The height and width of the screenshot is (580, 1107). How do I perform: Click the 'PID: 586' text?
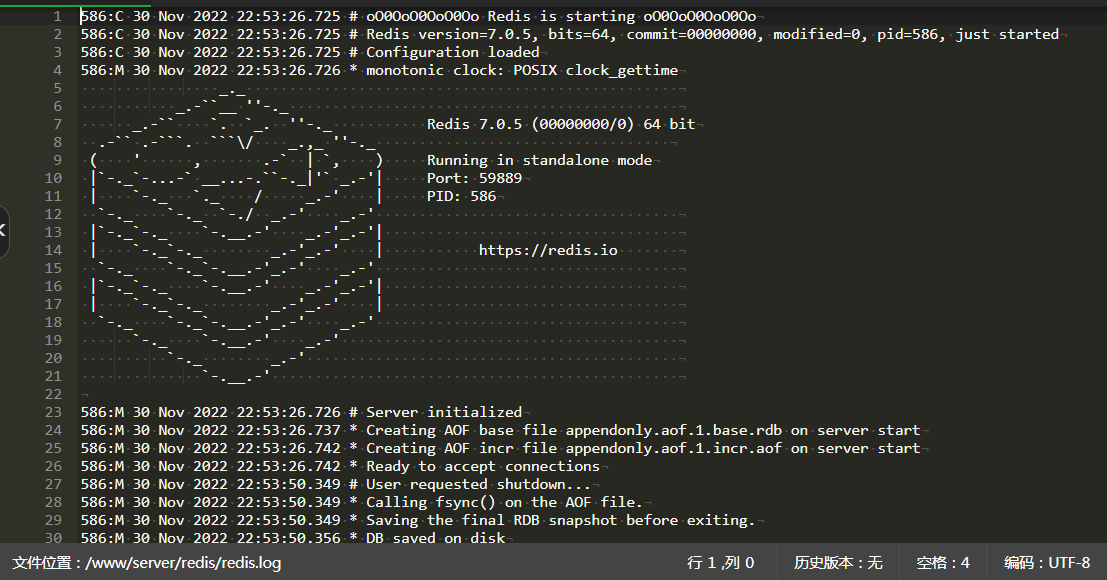pyautogui.click(x=462, y=196)
